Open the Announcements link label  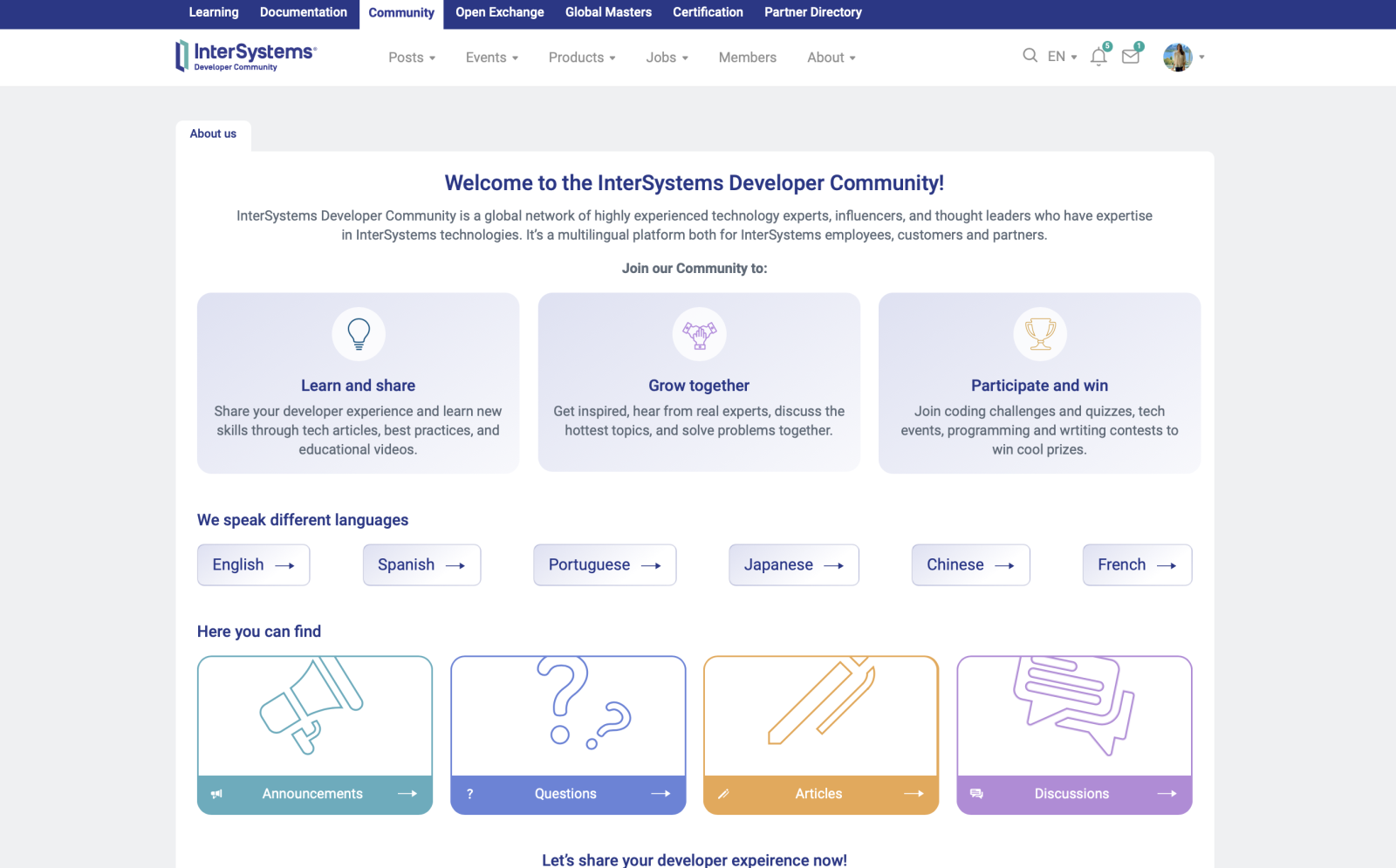click(x=312, y=794)
